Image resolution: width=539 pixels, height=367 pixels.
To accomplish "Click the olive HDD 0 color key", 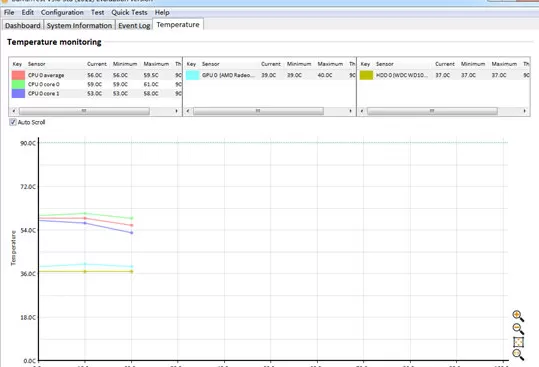I will click(366, 75).
